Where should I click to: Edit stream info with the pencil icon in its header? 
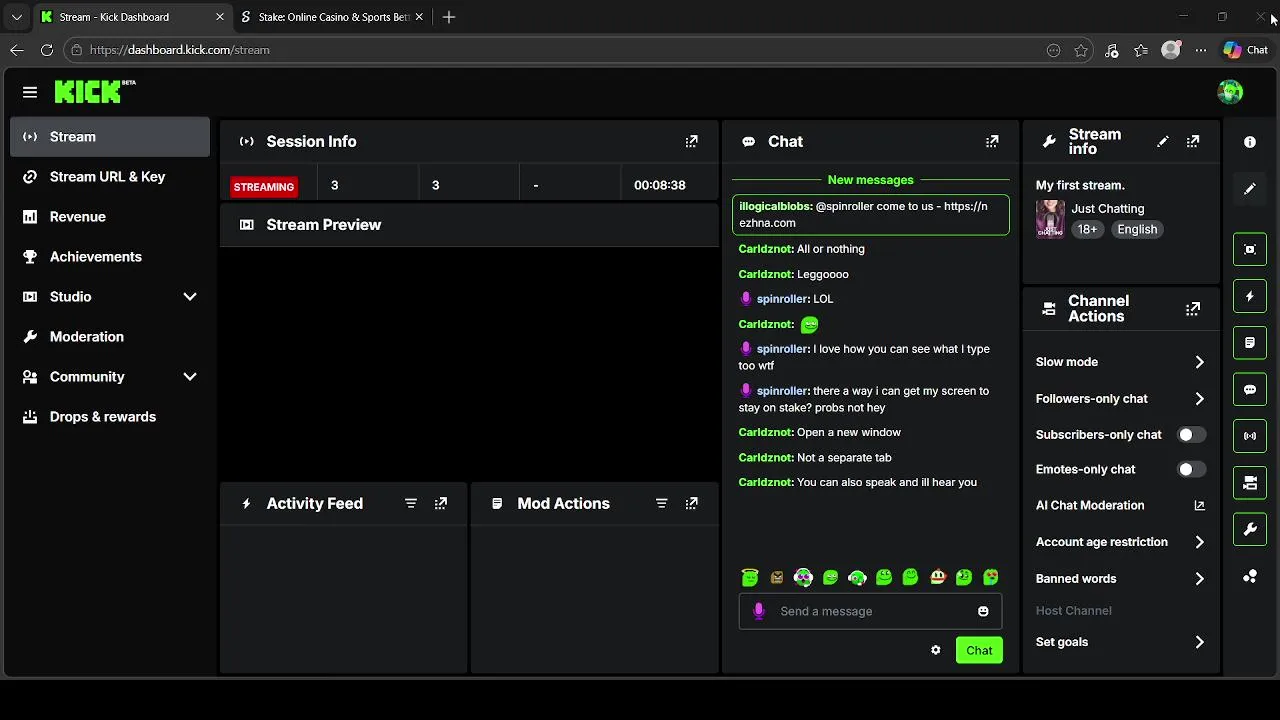tap(1162, 142)
